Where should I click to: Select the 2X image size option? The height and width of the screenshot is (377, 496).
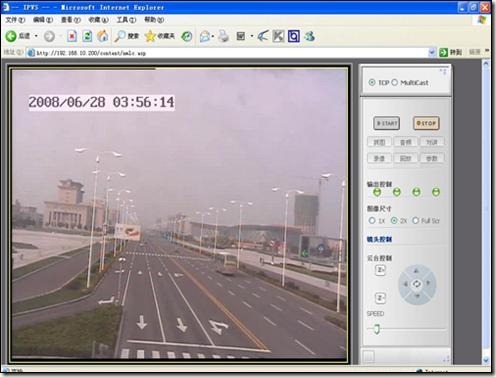pos(394,220)
